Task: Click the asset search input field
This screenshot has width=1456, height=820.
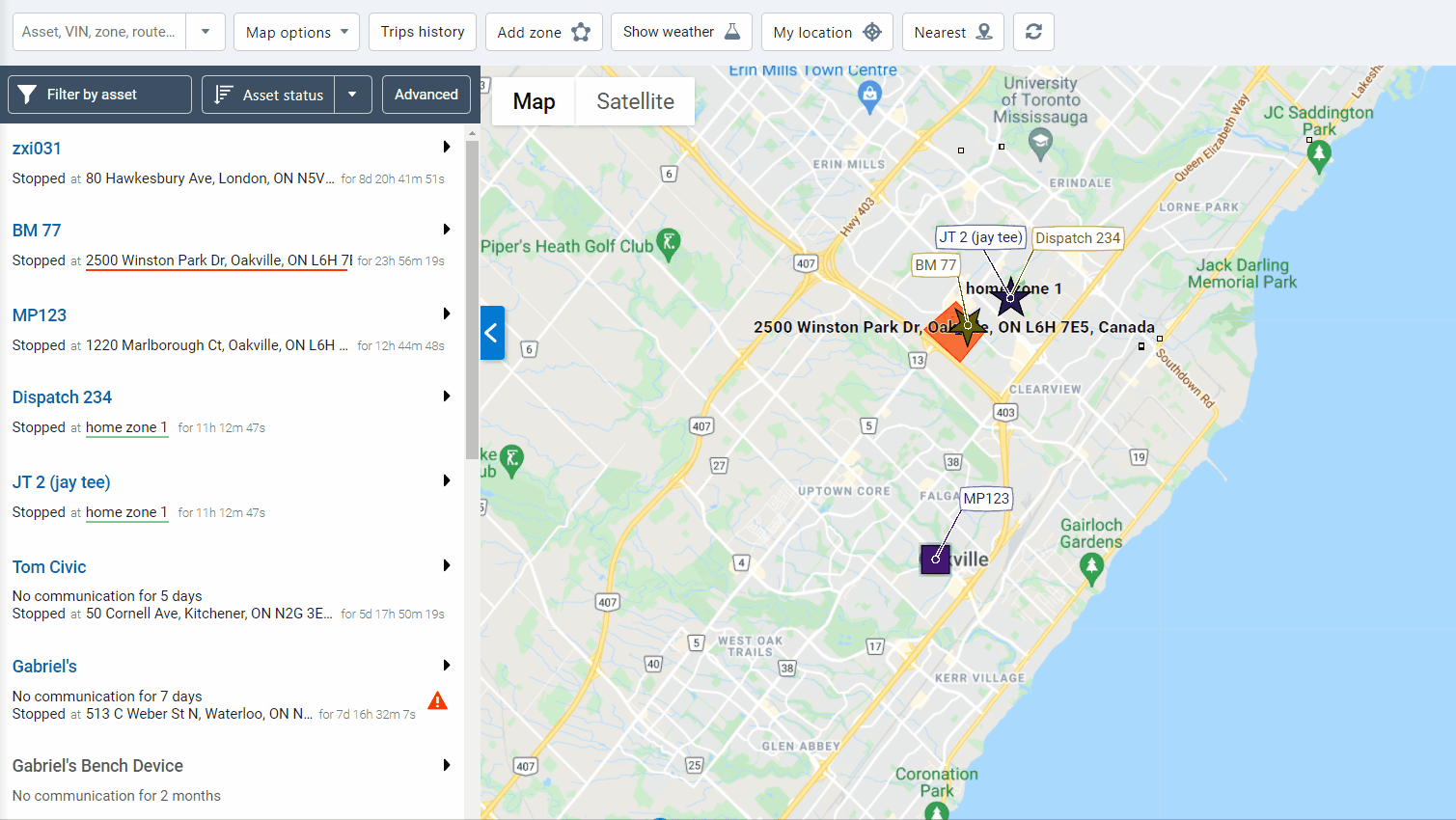Action: (96, 32)
